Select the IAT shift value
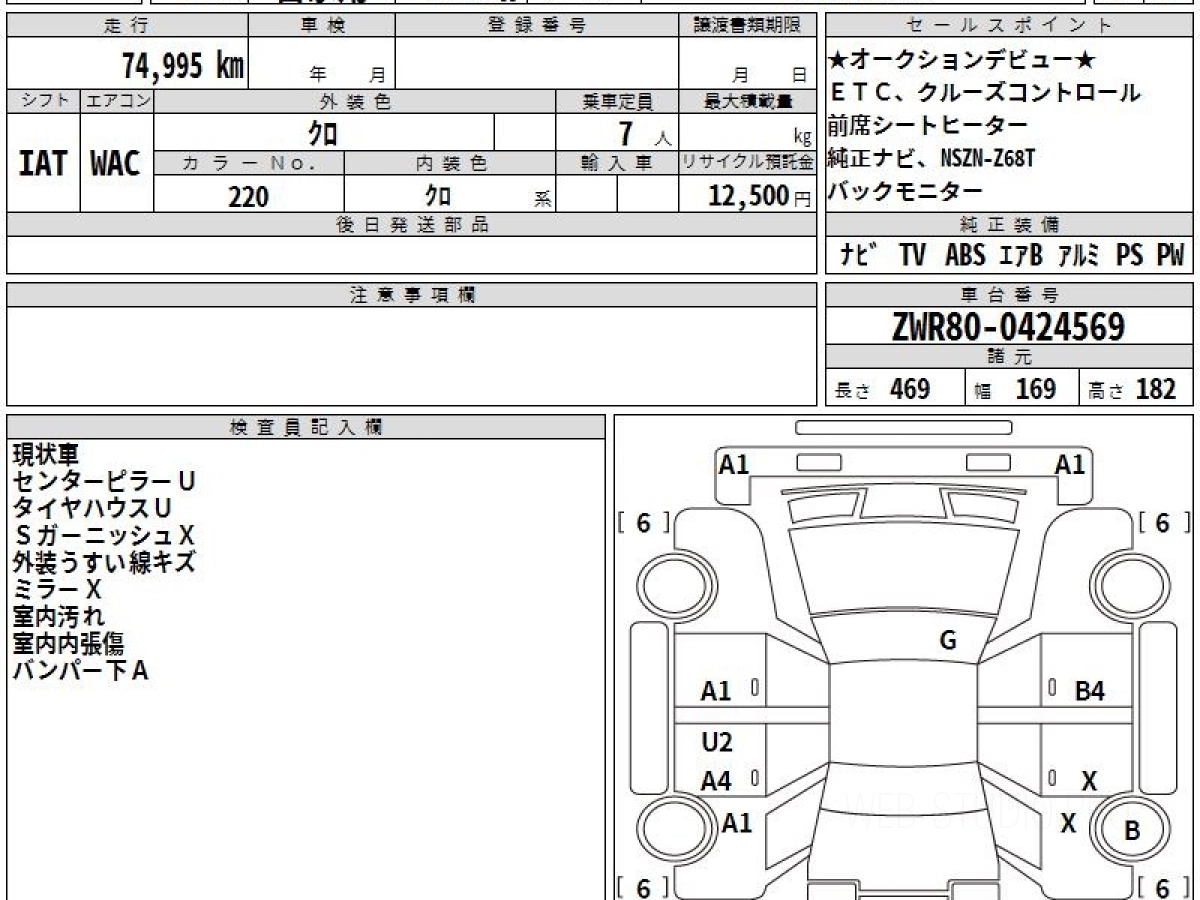Viewport: 1200px width, 900px height. click(43, 164)
